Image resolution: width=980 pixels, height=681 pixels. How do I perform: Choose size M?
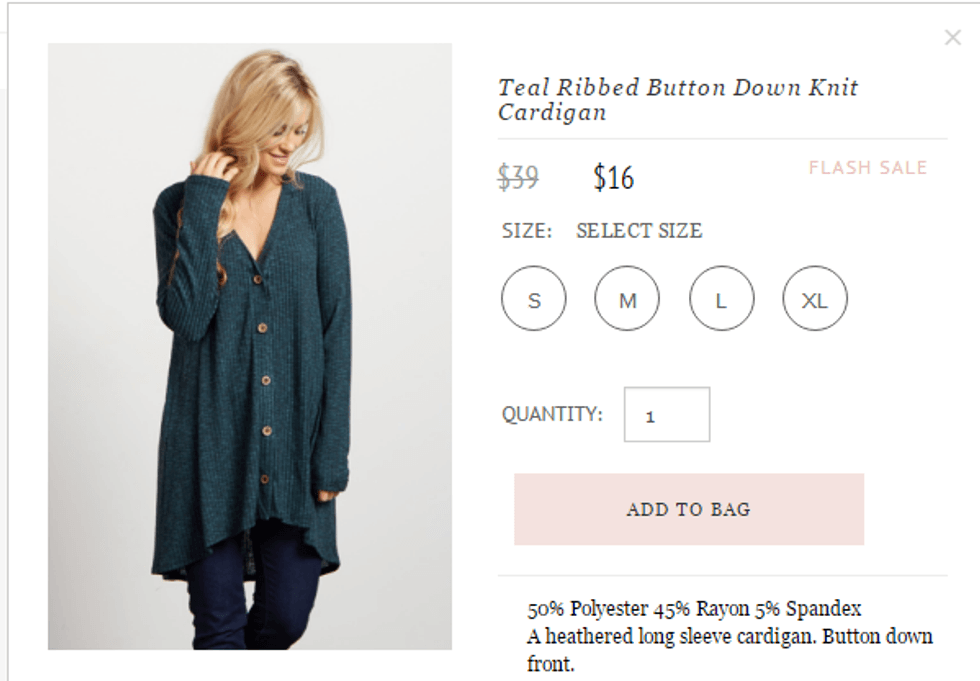627,299
